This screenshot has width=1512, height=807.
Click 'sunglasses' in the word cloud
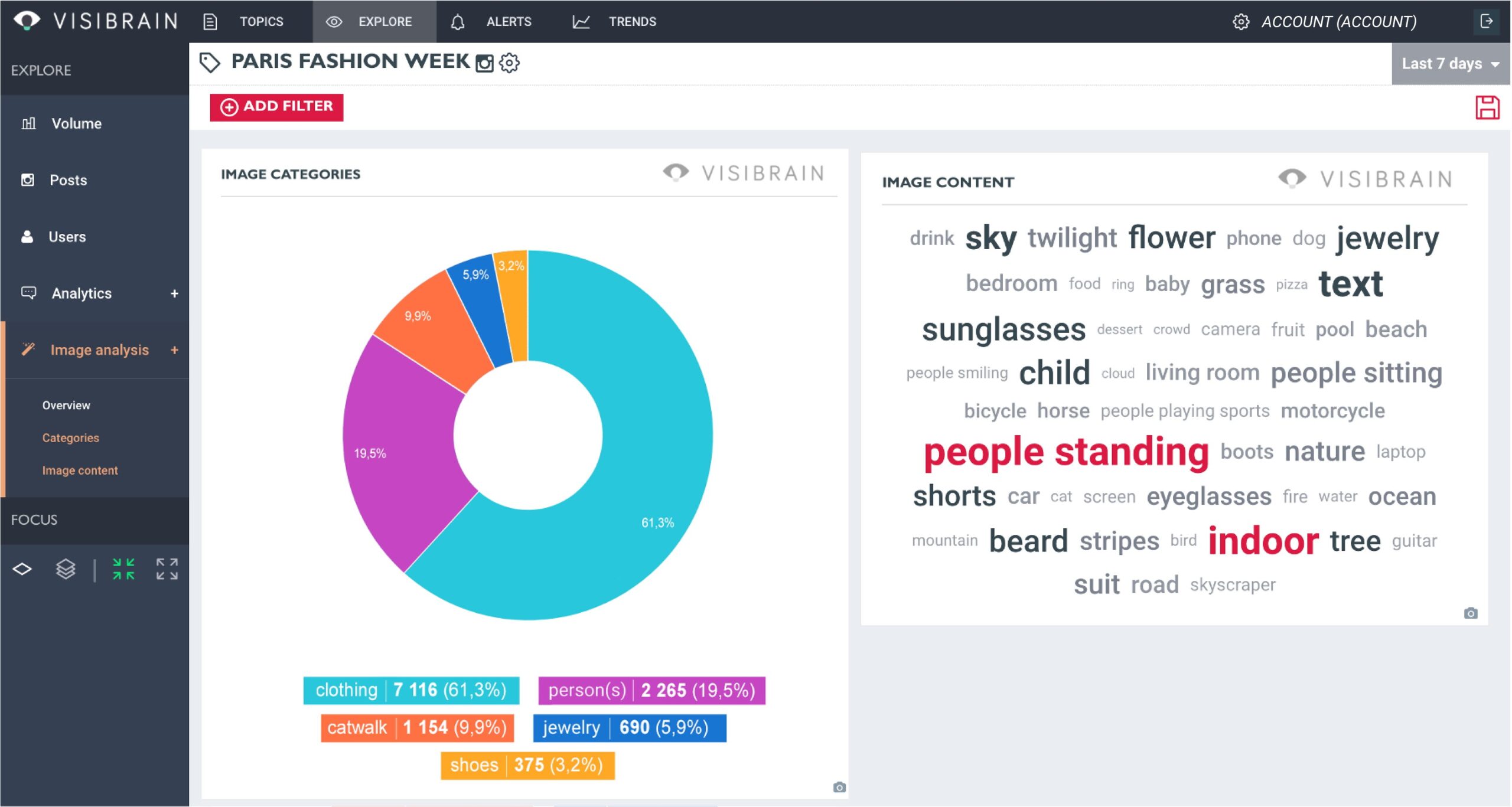tap(1004, 330)
